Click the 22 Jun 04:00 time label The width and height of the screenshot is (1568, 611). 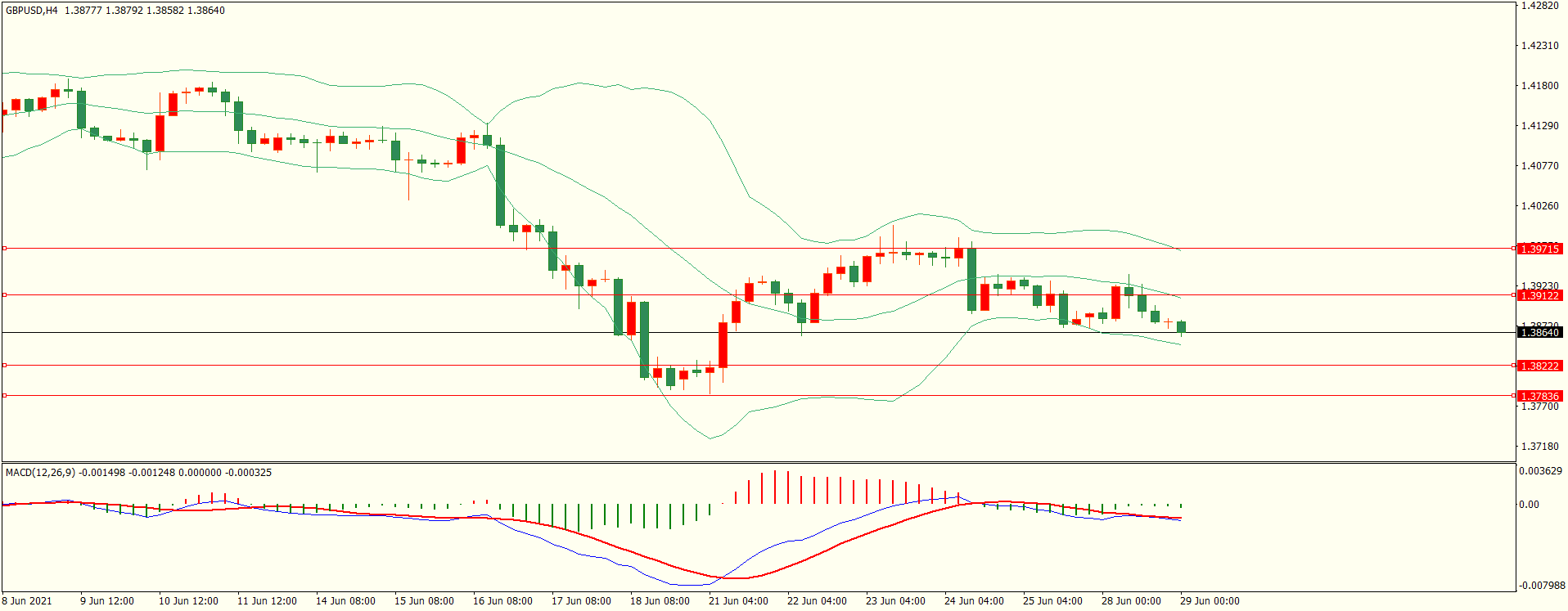817,601
